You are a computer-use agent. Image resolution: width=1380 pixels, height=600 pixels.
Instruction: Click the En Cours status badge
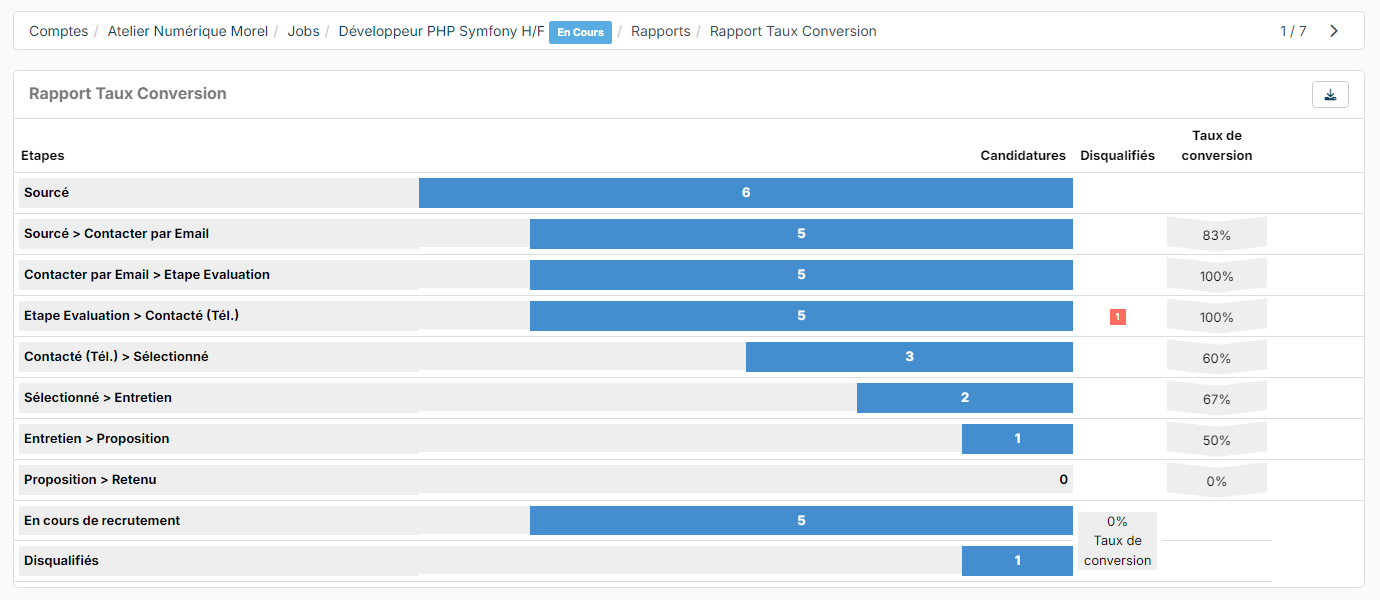(x=580, y=32)
